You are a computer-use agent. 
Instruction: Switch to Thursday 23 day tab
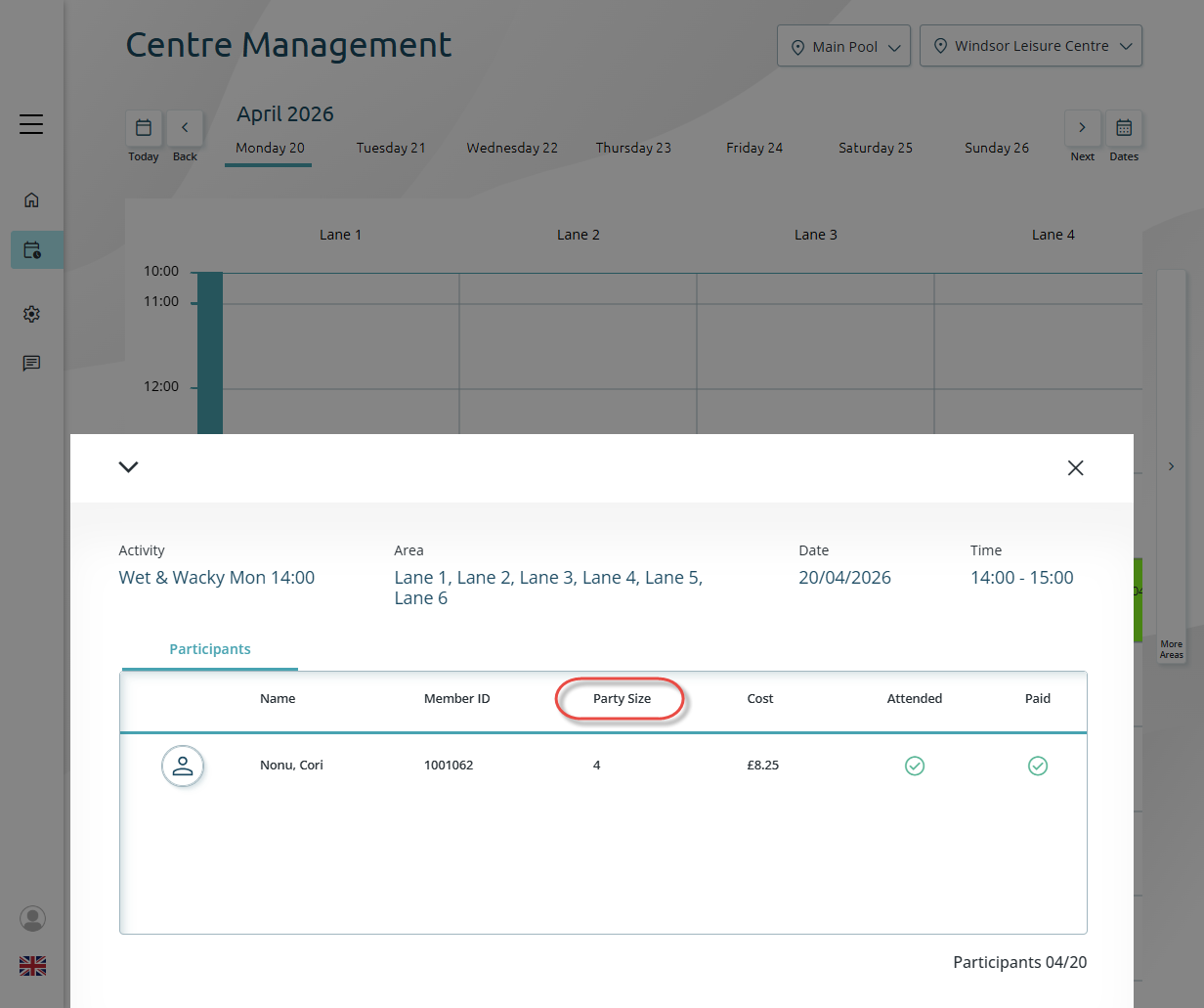point(633,148)
